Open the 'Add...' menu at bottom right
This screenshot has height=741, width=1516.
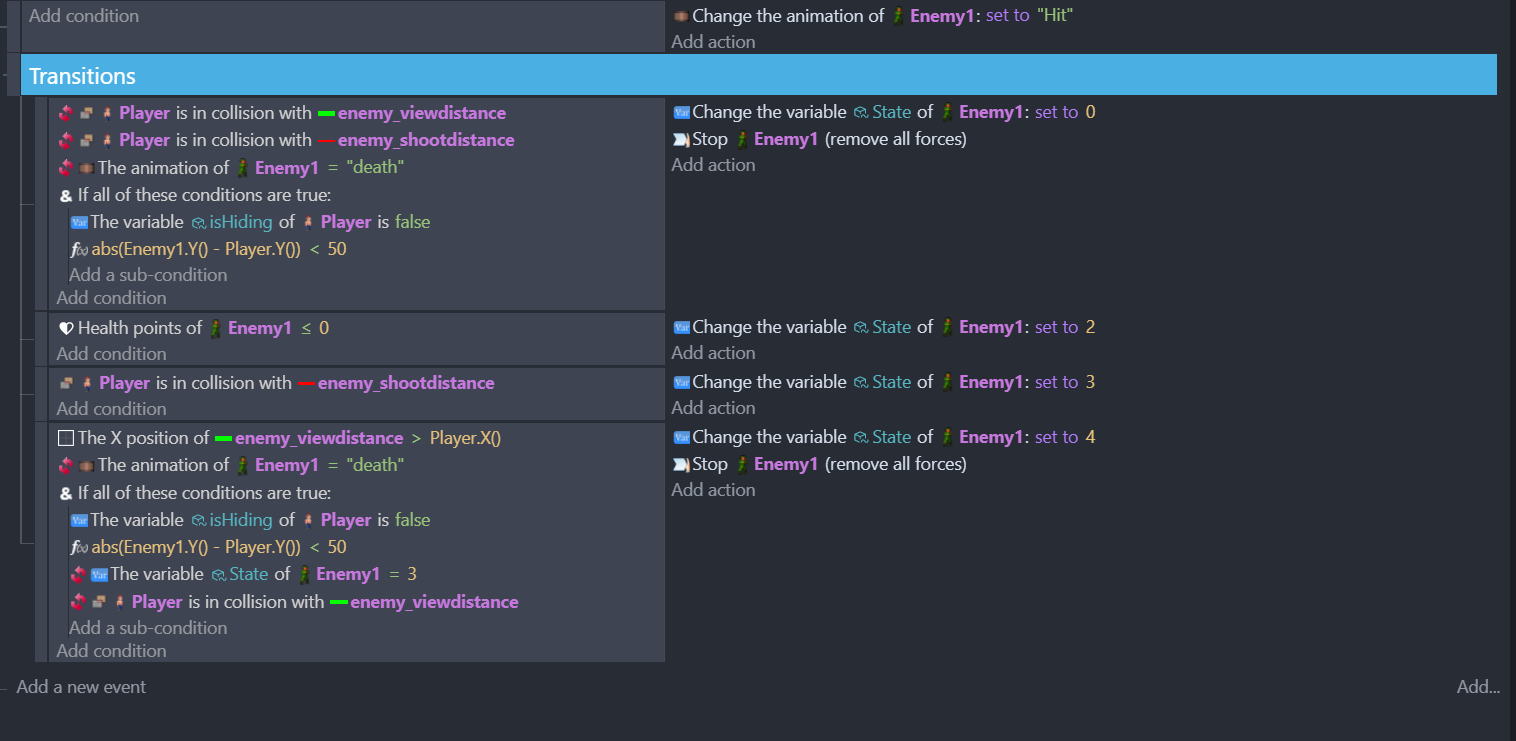pos(1477,687)
